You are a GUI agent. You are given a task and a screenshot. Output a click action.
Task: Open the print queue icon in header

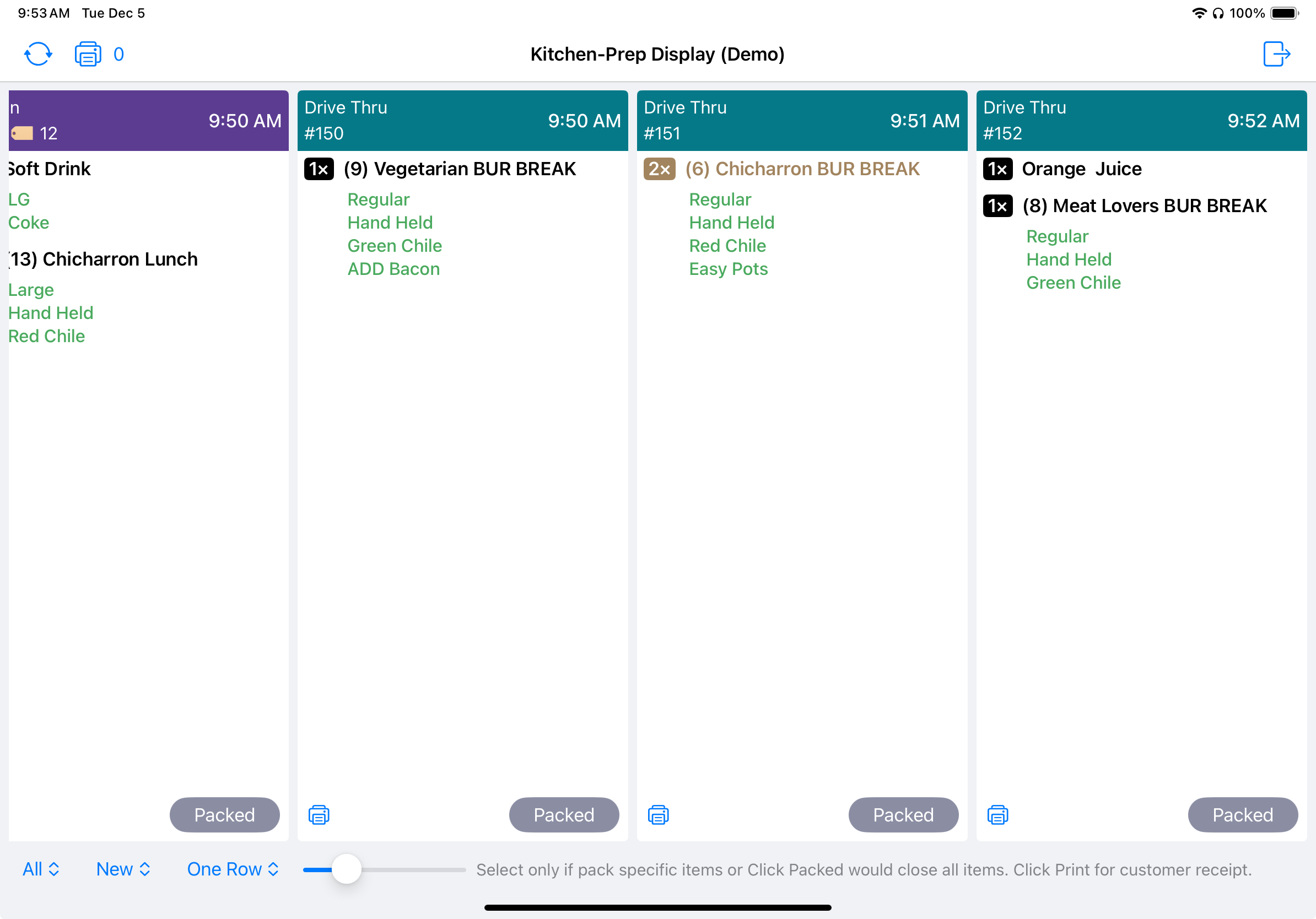[x=88, y=55]
